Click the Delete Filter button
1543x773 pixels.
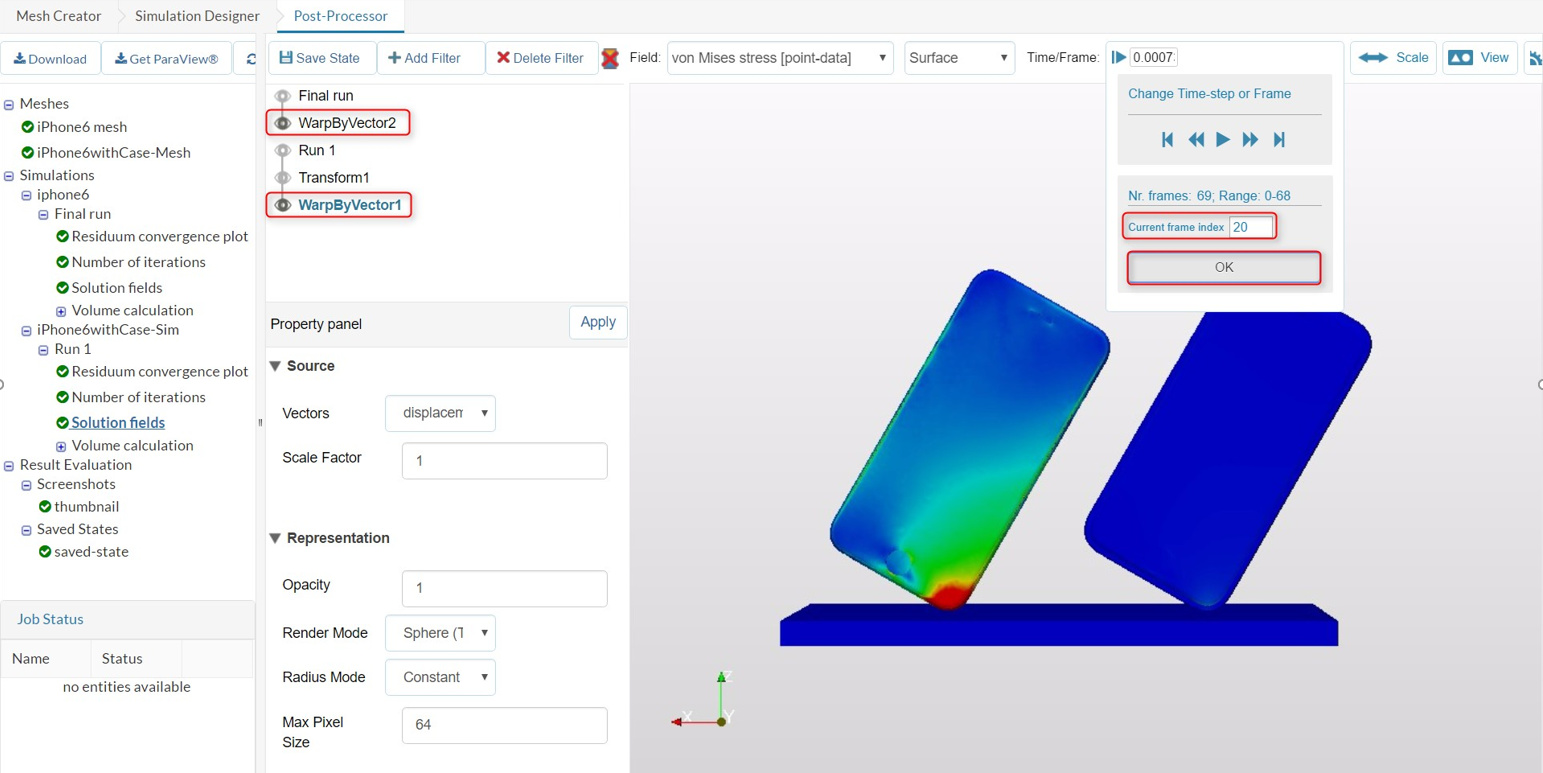click(541, 58)
